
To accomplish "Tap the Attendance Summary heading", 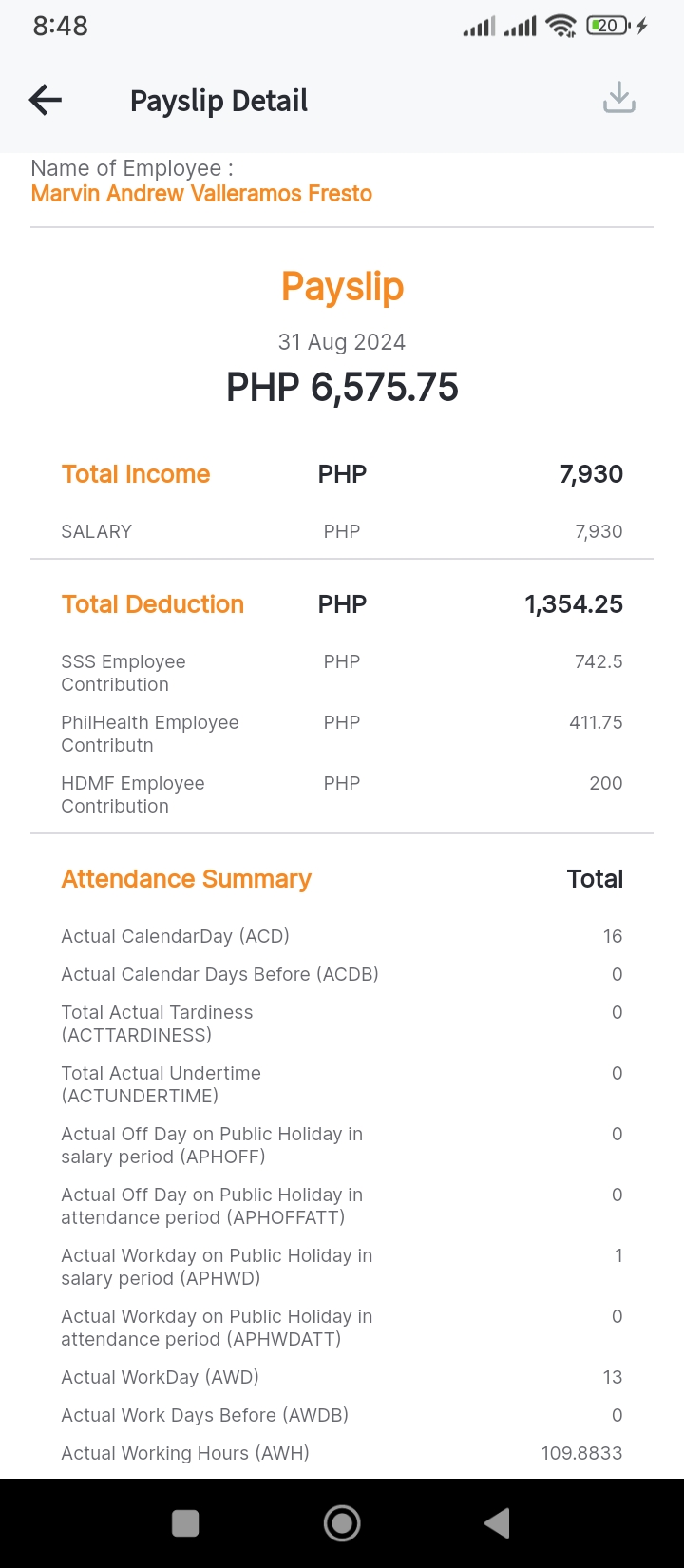I will point(186,879).
